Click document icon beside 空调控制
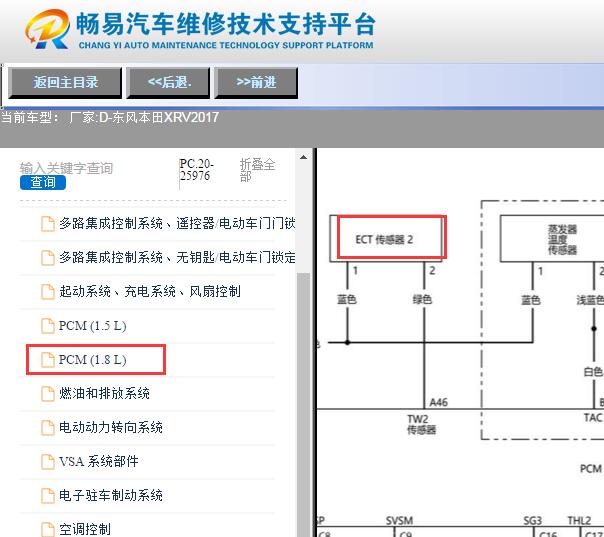Screen dimensions: 604x537 click(48, 529)
